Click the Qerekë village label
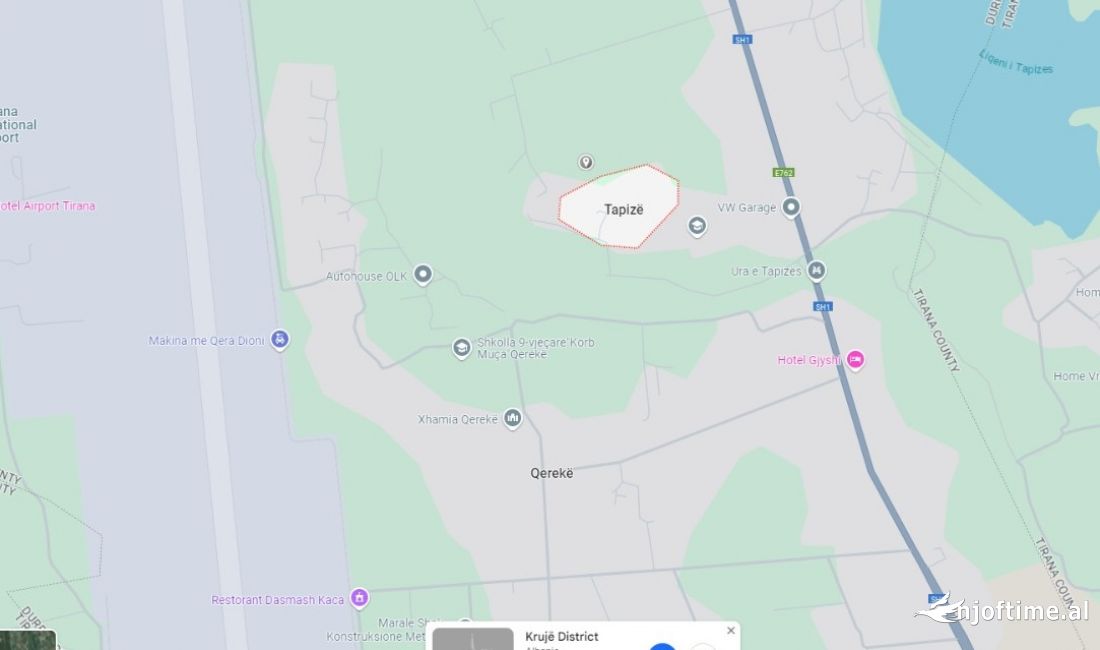 (551, 473)
